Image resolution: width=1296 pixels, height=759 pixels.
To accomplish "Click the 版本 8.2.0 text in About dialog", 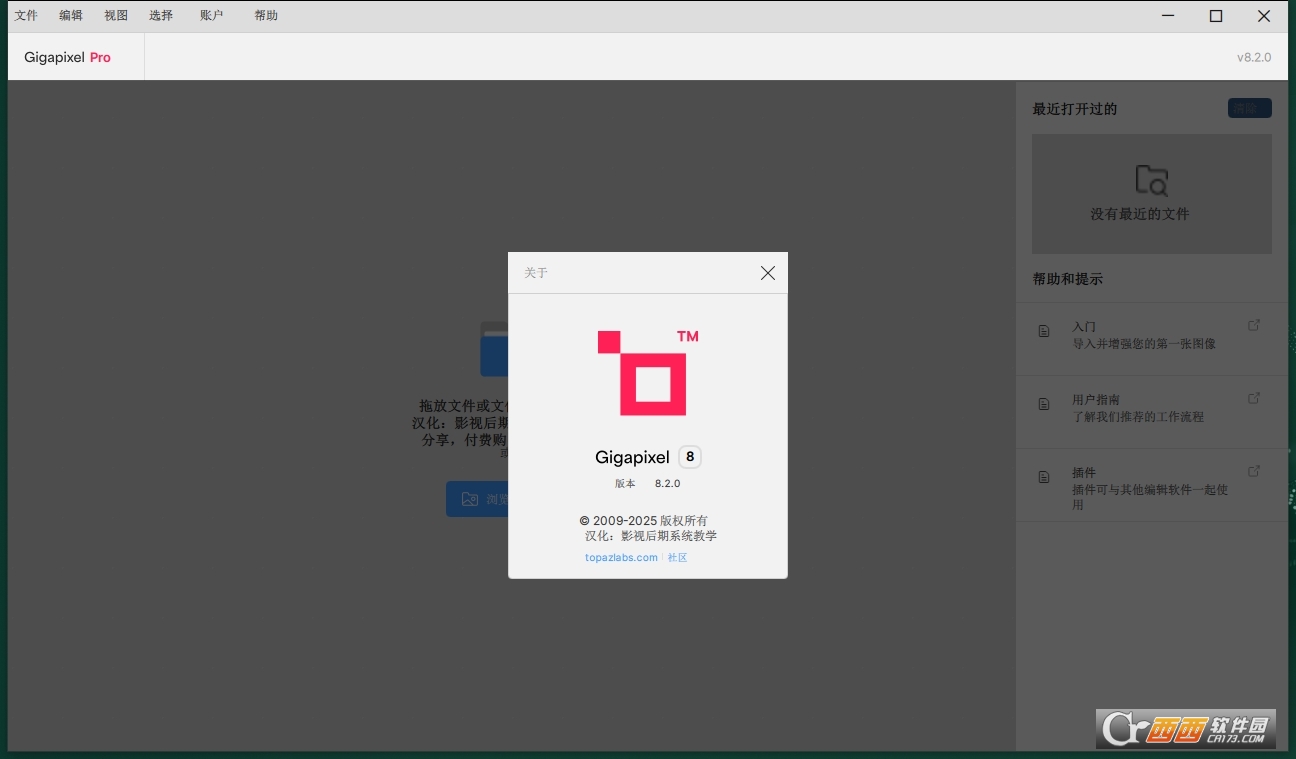I will [647, 484].
